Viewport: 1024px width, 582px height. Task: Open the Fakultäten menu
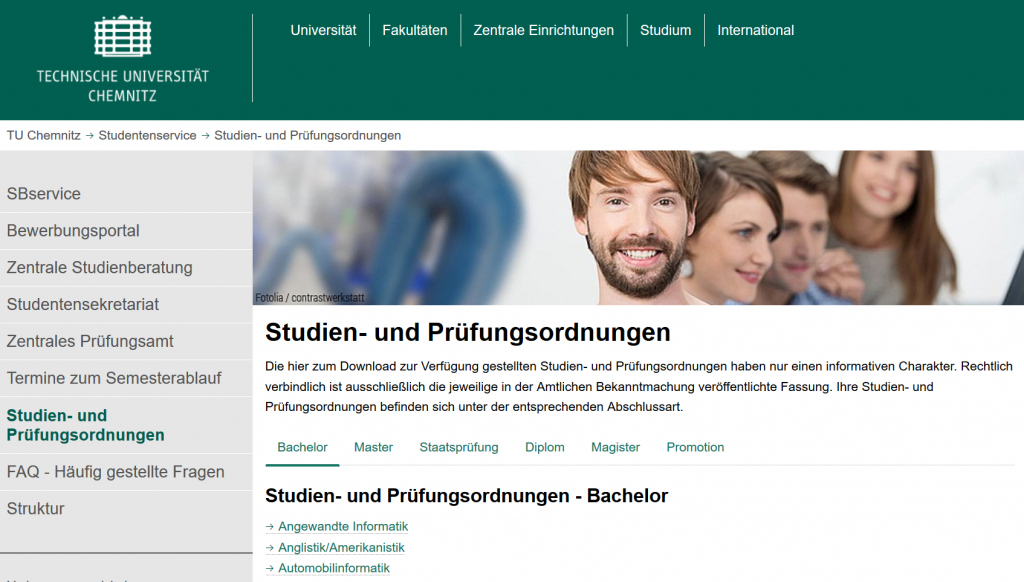coord(415,30)
